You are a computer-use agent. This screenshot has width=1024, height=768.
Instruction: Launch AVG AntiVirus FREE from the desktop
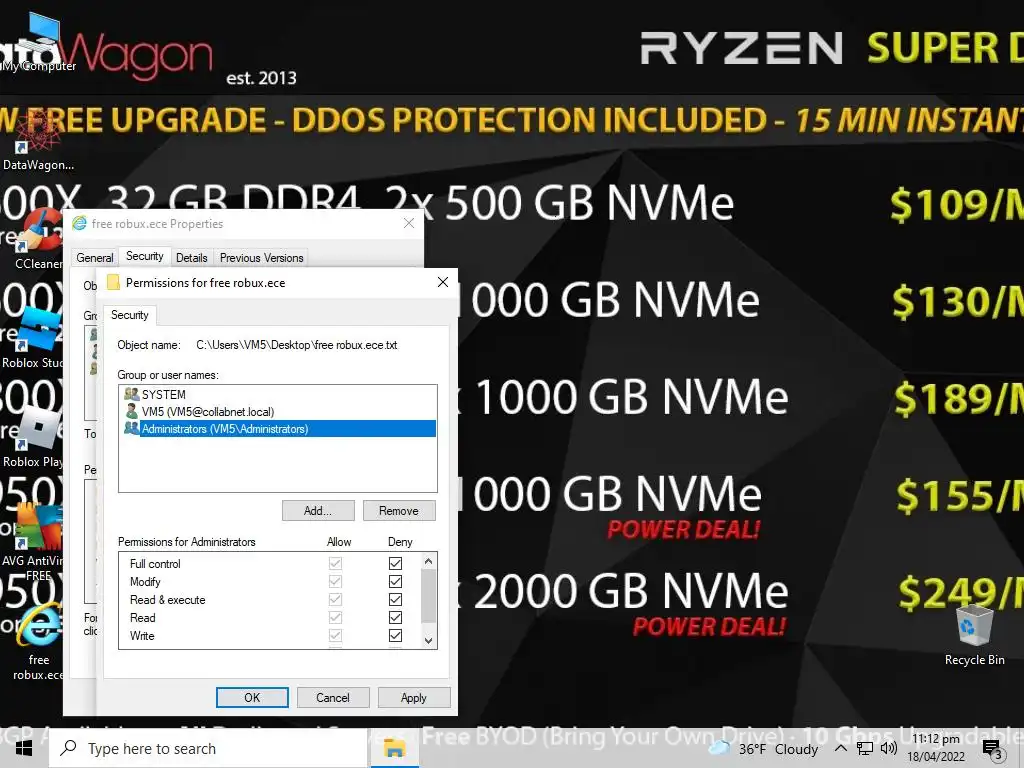click(x=33, y=542)
